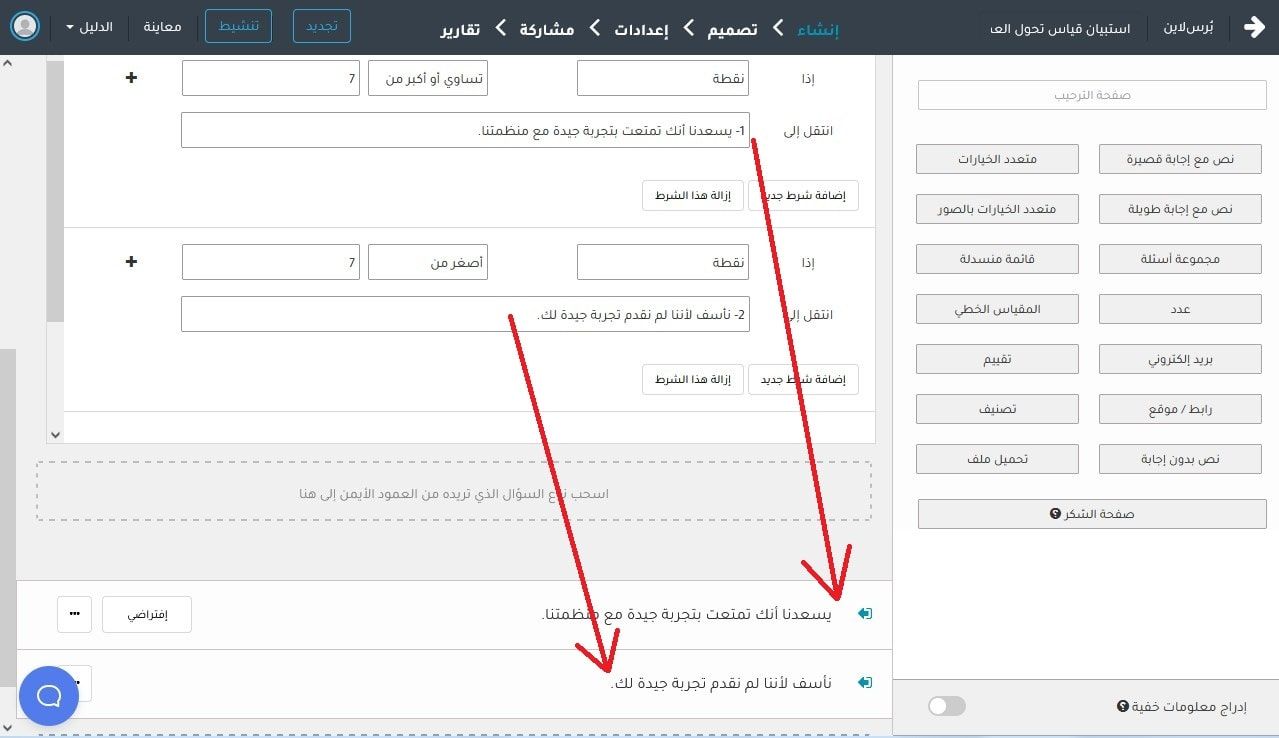Click value field 7 in 'تساوي أو أكبر من' row
The image size is (1279, 738).
click(271, 79)
